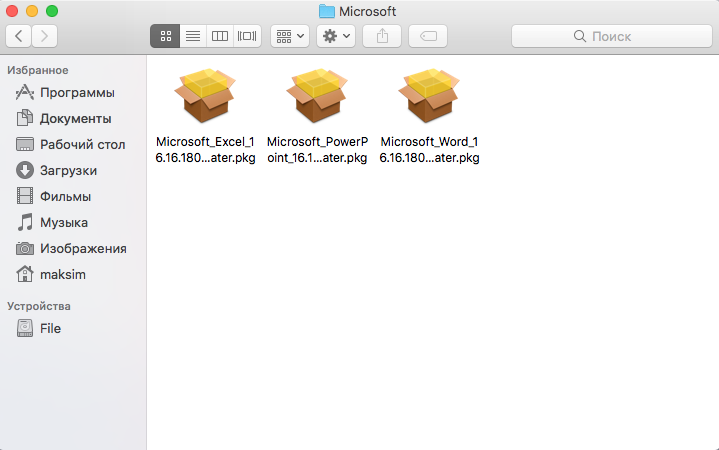This screenshot has height=450, width=719.
Task: Click the Программы sidebar icon
Action: (x=25, y=92)
